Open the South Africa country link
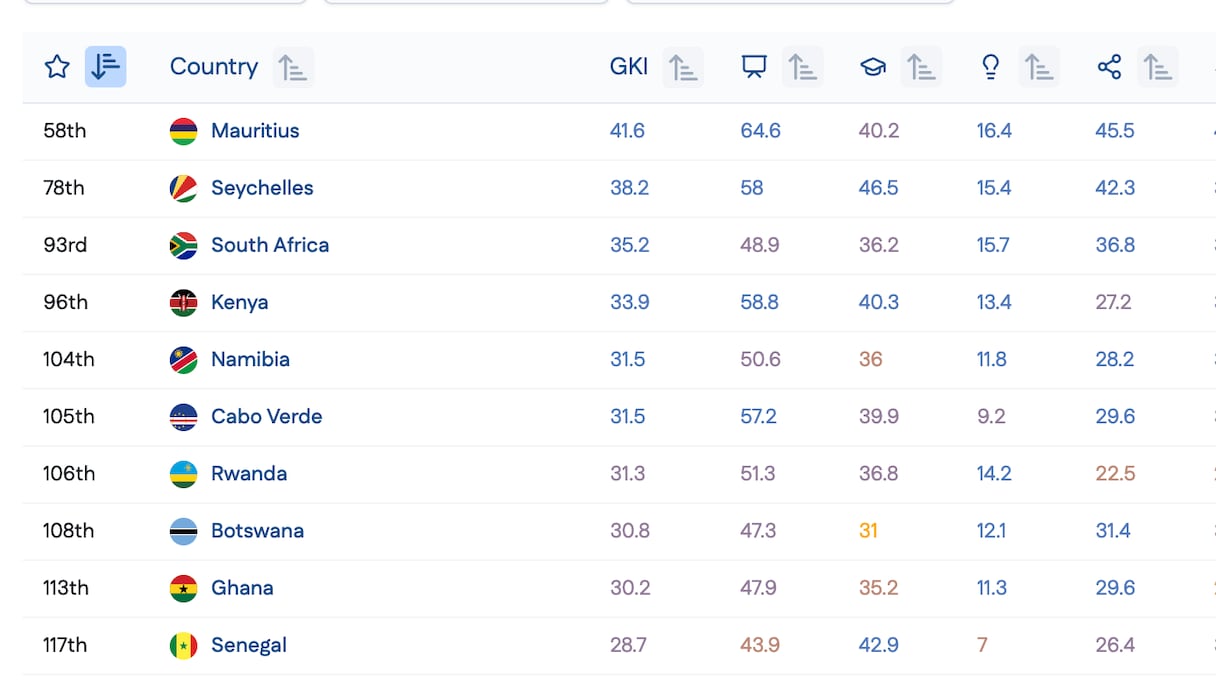Screen dimensions: 1216x684 click(x=269, y=245)
